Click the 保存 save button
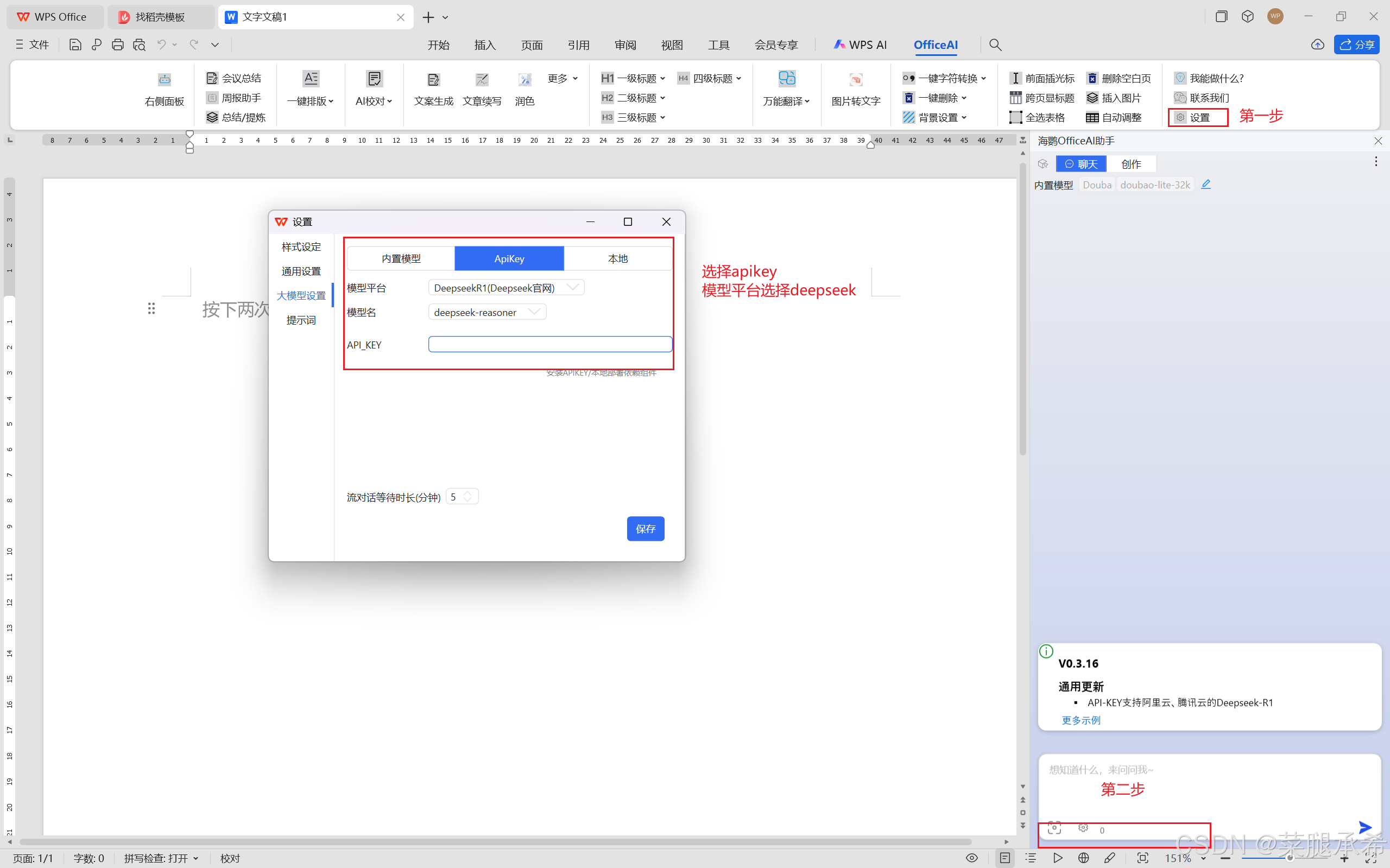This screenshot has height=868, width=1390. tap(646, 529)
